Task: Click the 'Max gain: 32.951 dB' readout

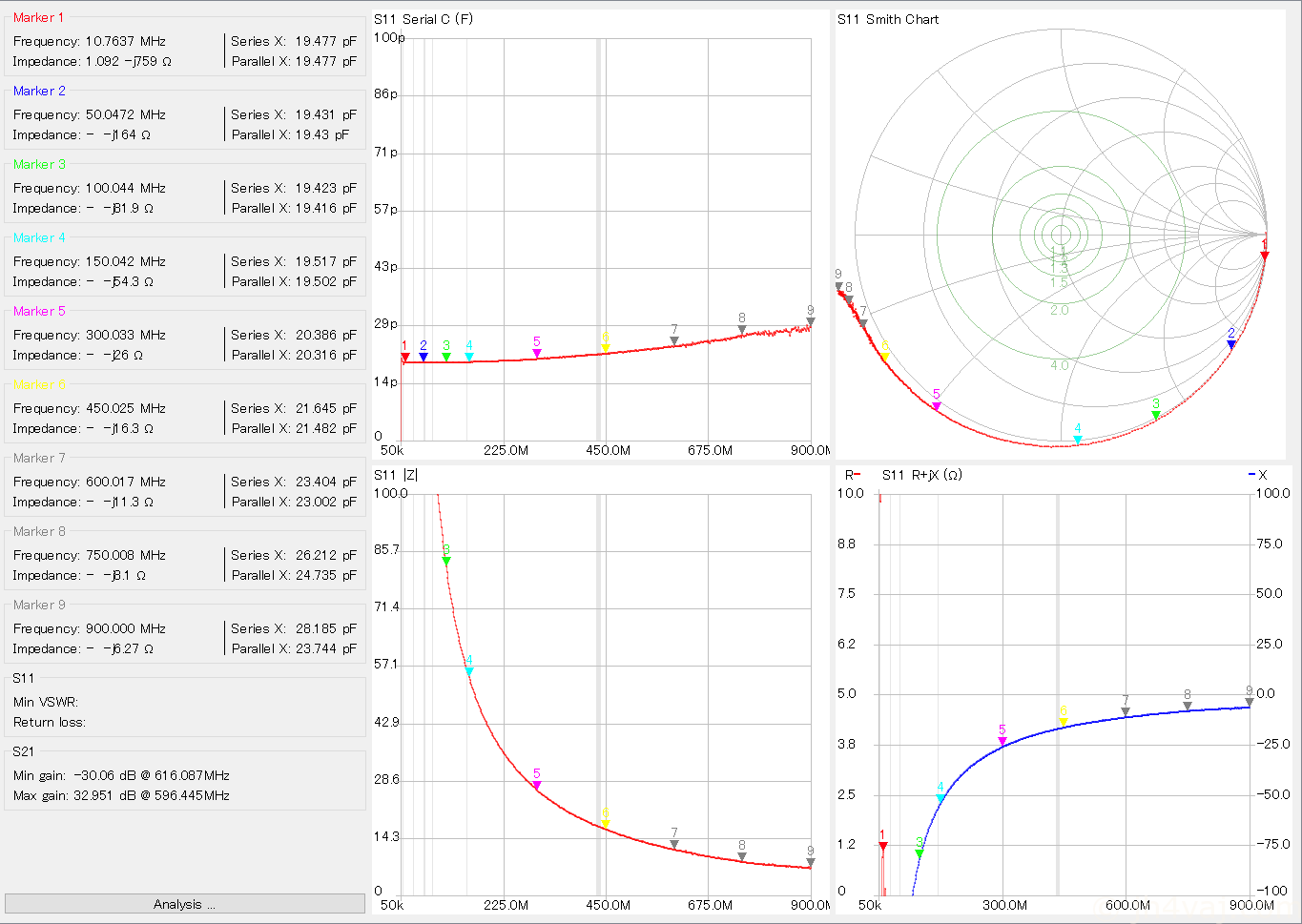Action: [121, 795]
